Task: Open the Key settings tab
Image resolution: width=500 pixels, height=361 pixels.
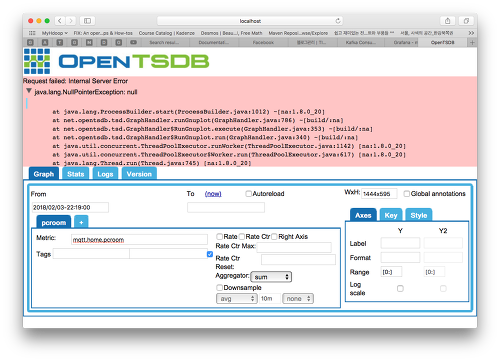Action: (391, 215)
